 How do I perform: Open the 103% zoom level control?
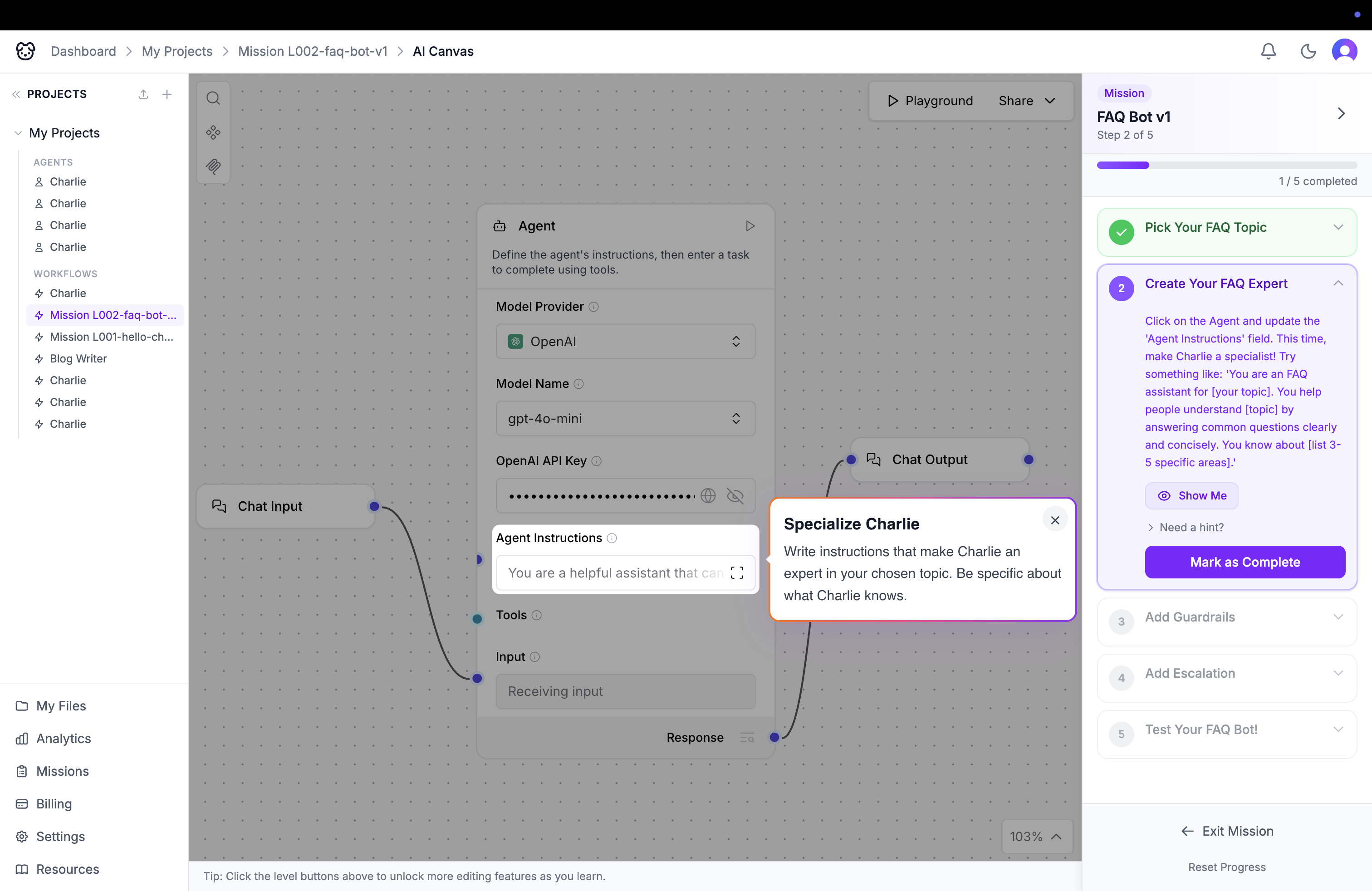click(1036, 837)
